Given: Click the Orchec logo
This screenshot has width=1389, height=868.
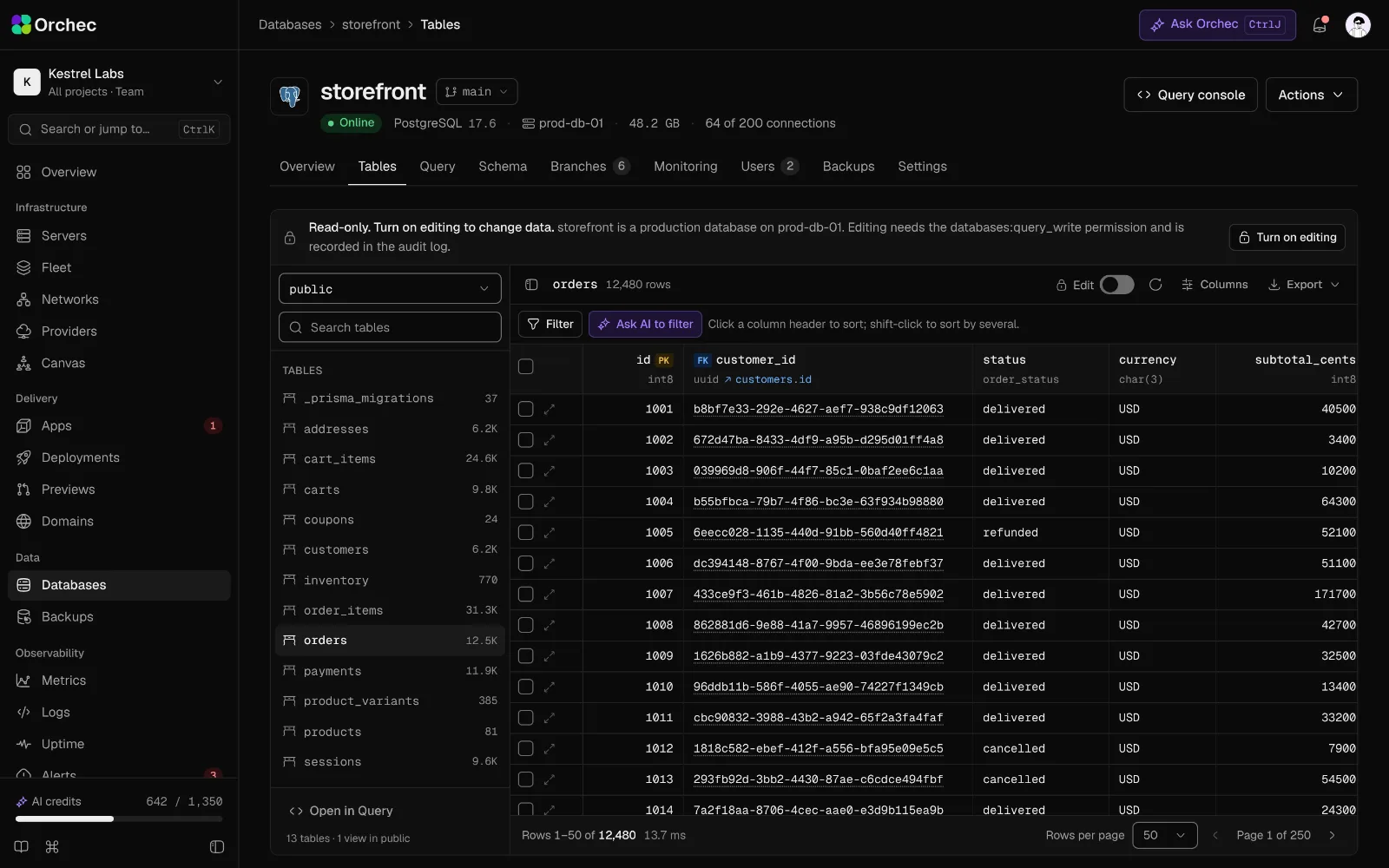Looking at the screenshot, I should pos(54,25).
